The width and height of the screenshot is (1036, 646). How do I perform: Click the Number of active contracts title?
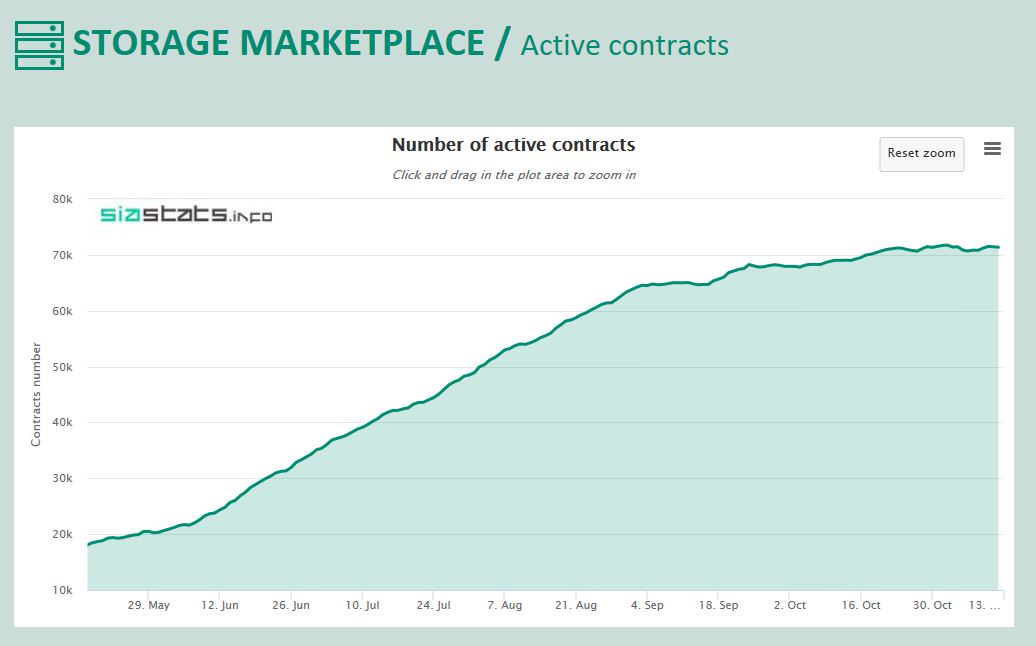click(x=513, y=145)
